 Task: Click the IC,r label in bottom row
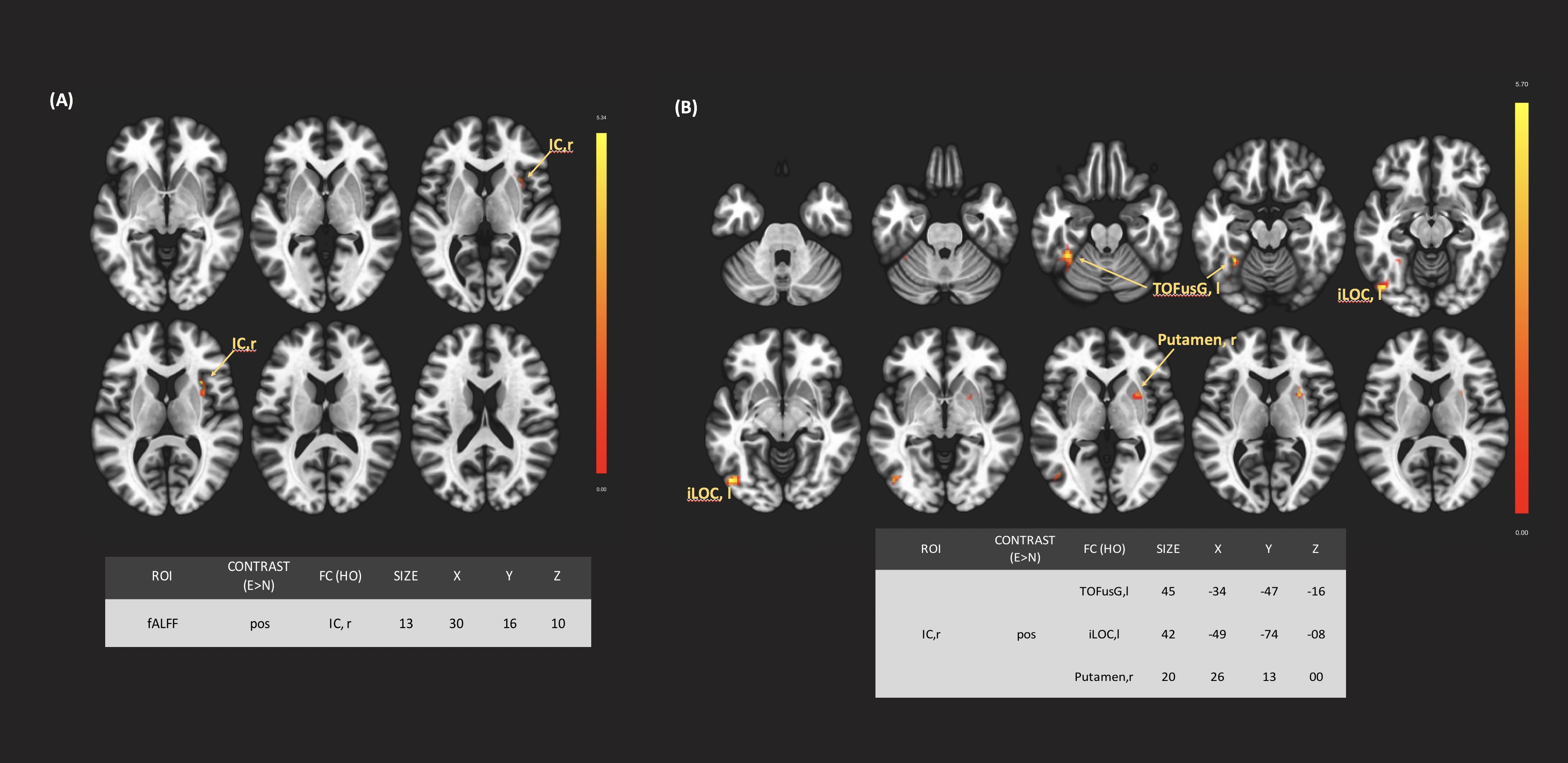click(244, 344)
